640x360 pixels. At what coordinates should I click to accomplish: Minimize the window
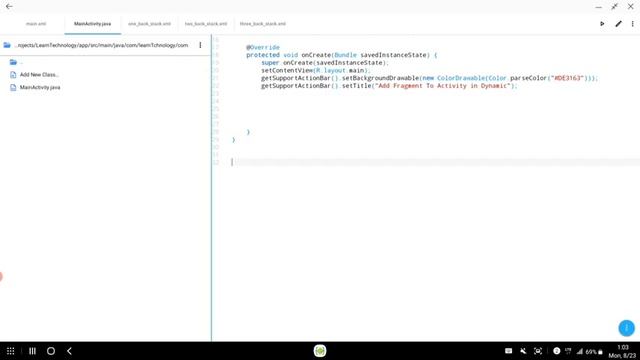tap(598, 7)
